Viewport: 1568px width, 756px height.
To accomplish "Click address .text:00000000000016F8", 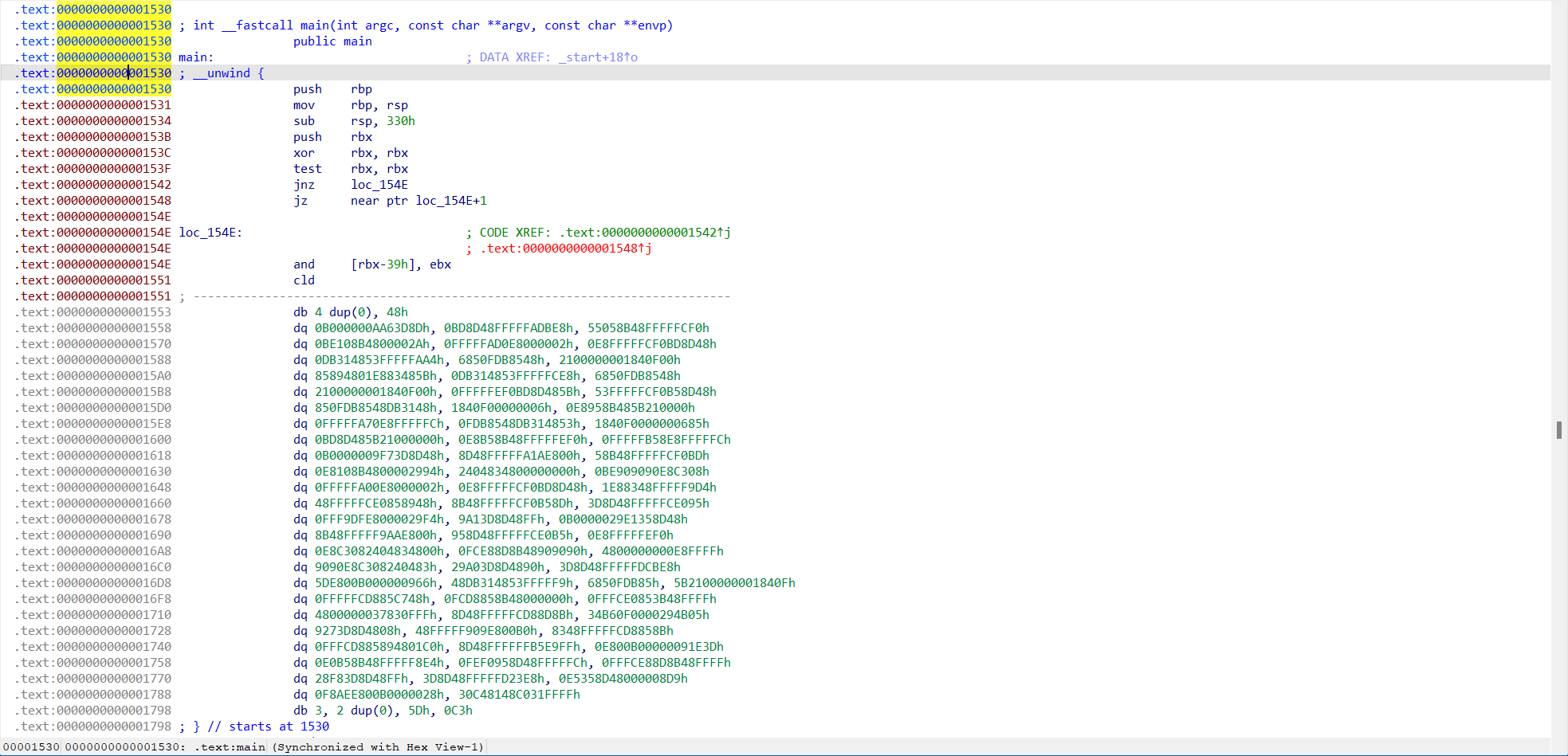I will pyautogui.click(x=92, y=599).
